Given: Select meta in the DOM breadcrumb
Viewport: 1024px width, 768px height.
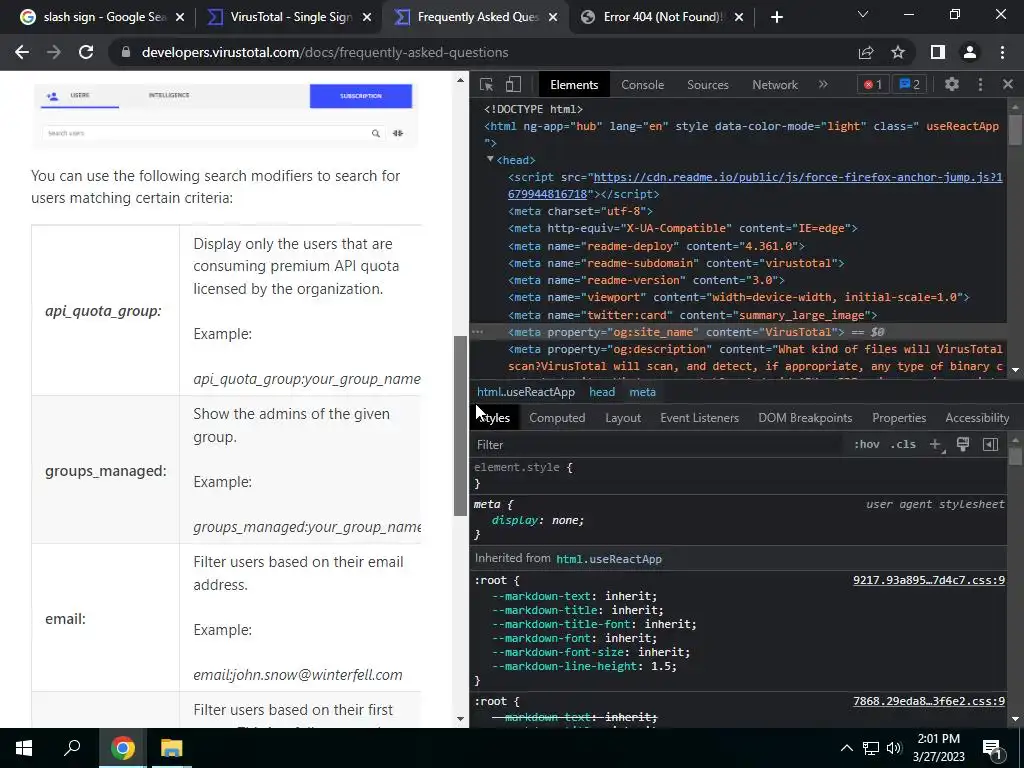Looking at the screenshot, I should (642, 392).
